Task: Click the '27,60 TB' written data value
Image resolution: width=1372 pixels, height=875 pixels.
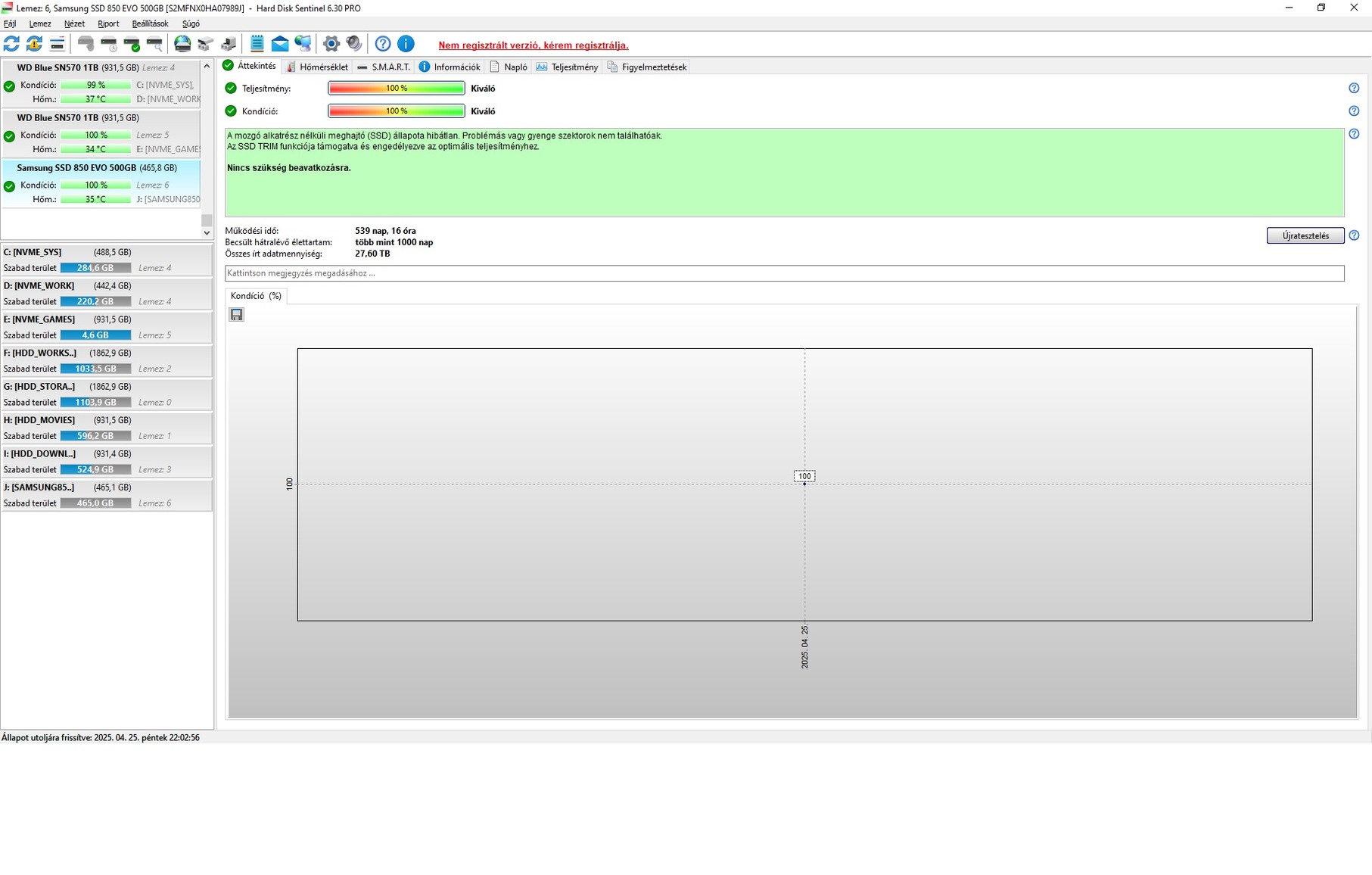Action: coord(372,254)
